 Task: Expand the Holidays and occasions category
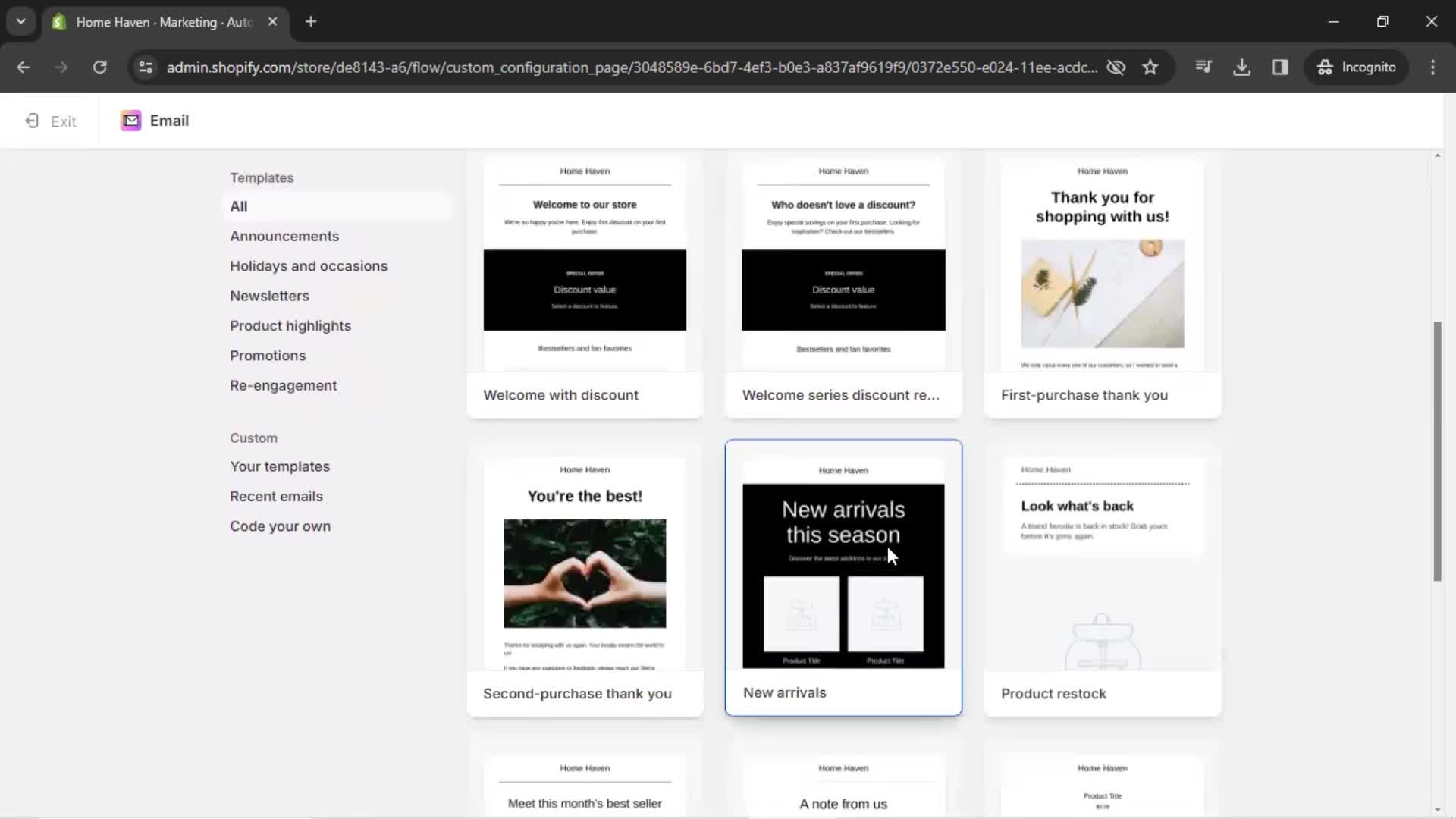tap(309, 265)
